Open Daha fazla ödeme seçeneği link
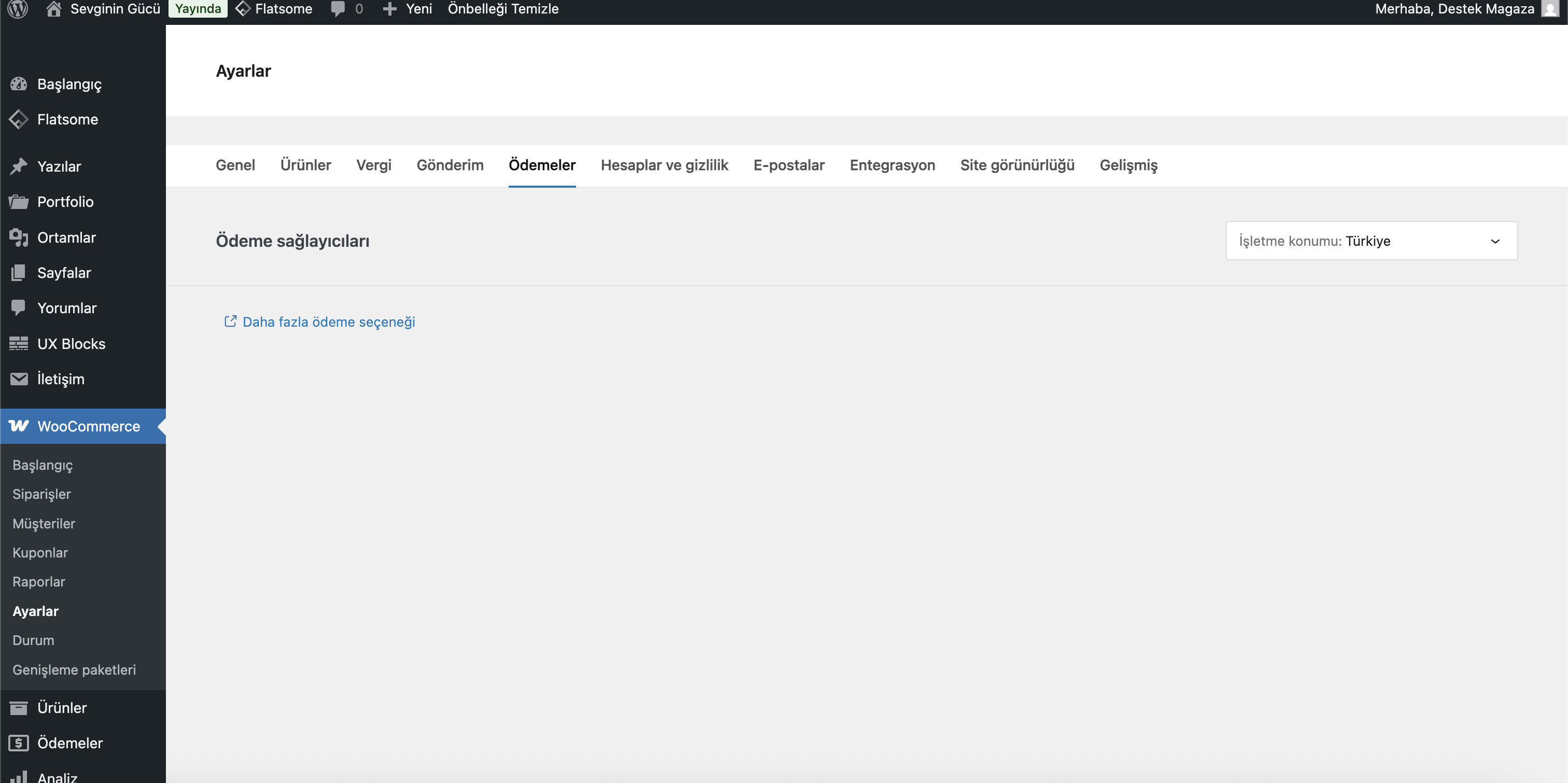Screen dimensions: 1568x783 point(329,321)
